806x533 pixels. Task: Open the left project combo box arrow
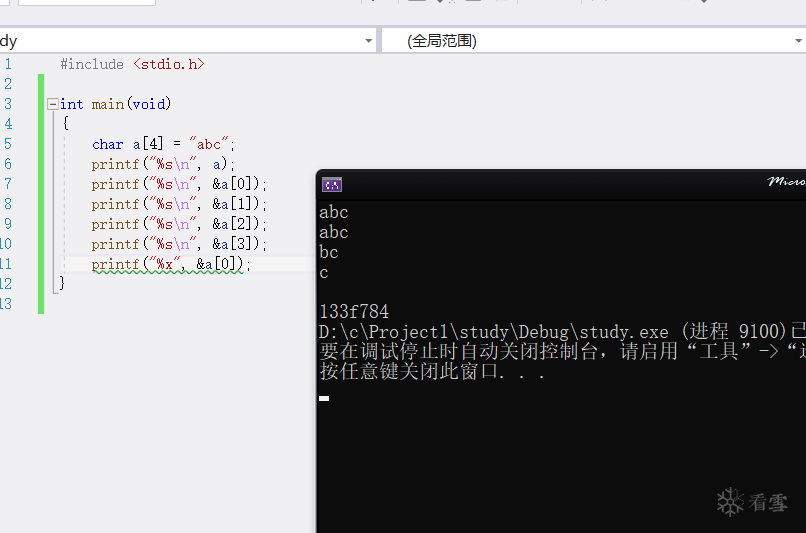368,41
